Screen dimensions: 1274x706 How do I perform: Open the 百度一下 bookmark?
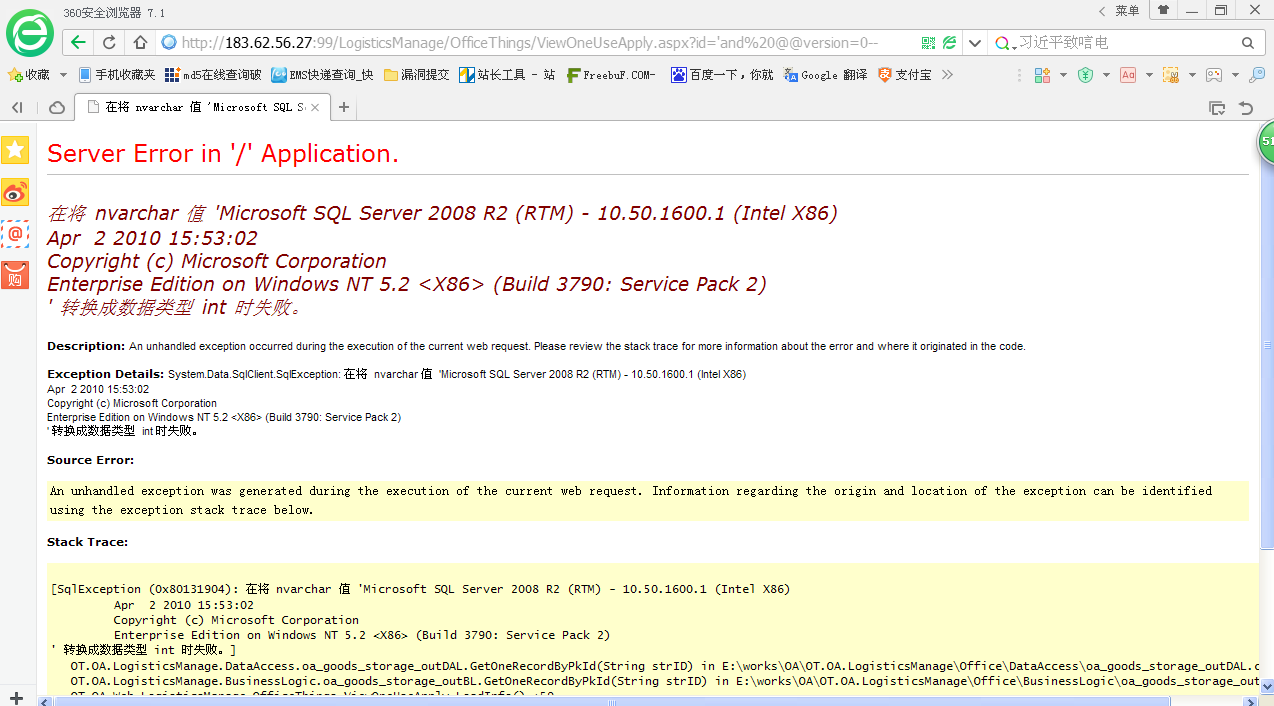coord(722,75)
